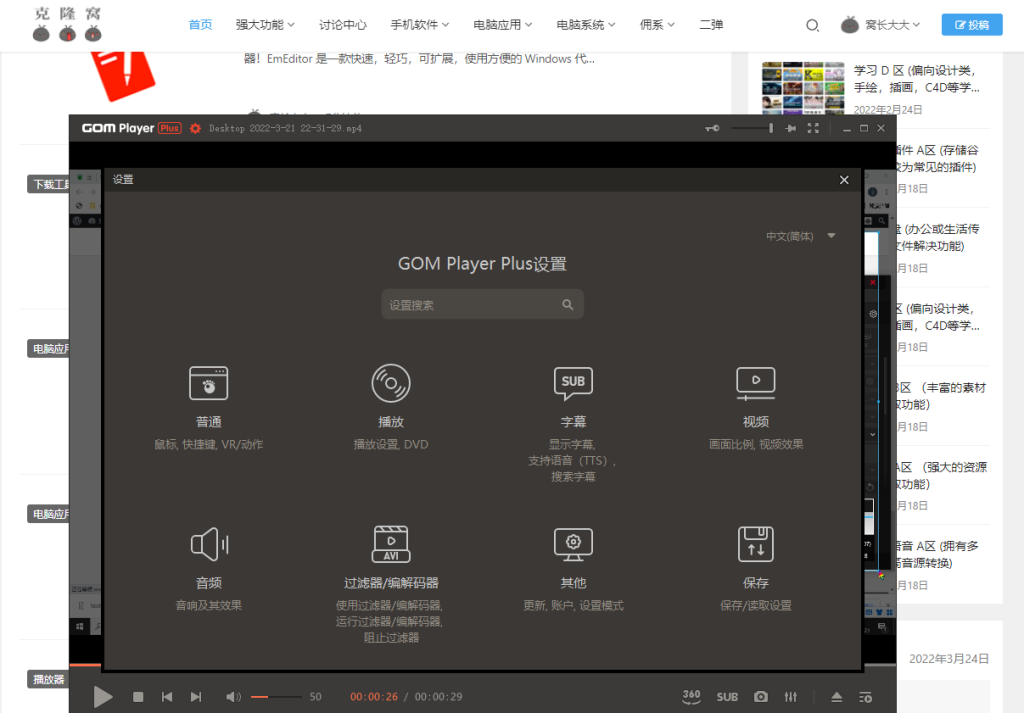The height and width of the screenshot is (713, 1024).
Task: Click the SUB subtitle button in control bar
Action: tap(727, 697)
